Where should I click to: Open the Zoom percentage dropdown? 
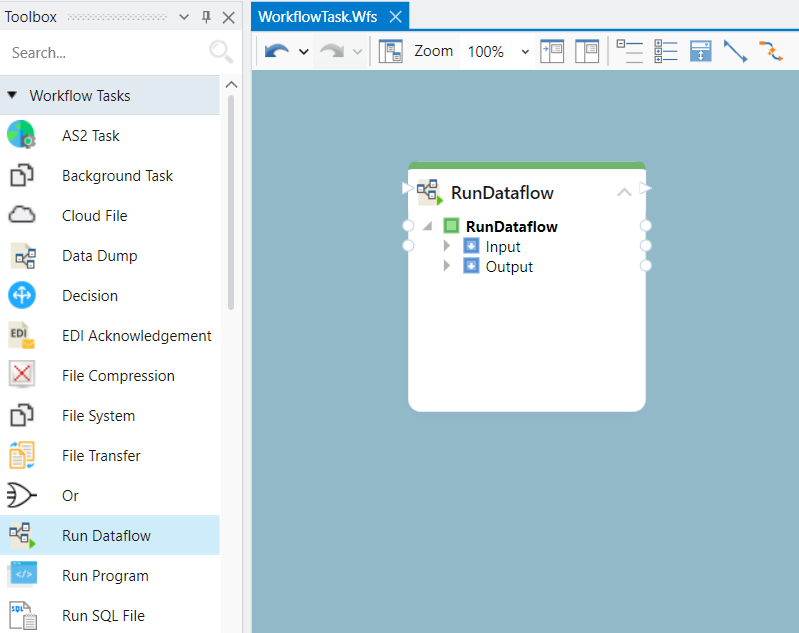point(525,52)
